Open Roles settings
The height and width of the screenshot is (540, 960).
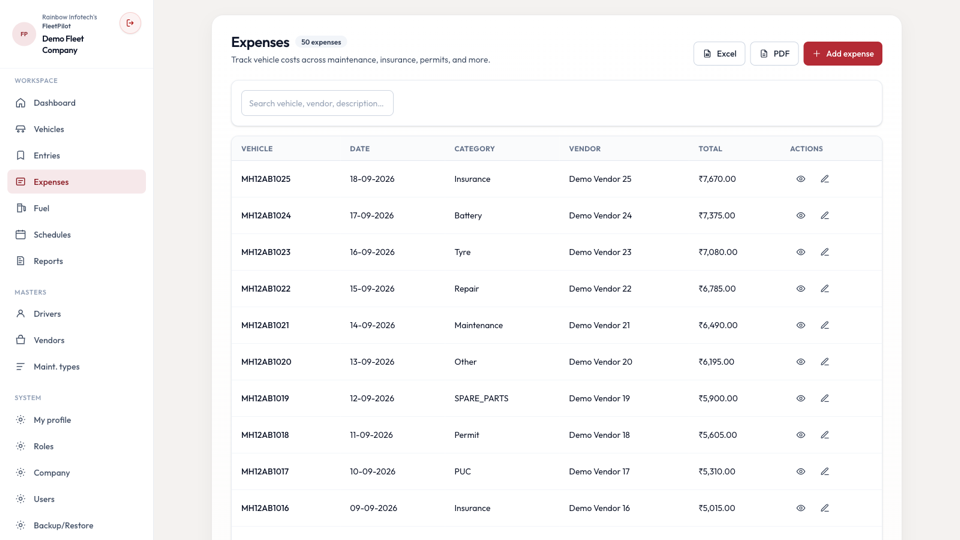pos(77,446)
